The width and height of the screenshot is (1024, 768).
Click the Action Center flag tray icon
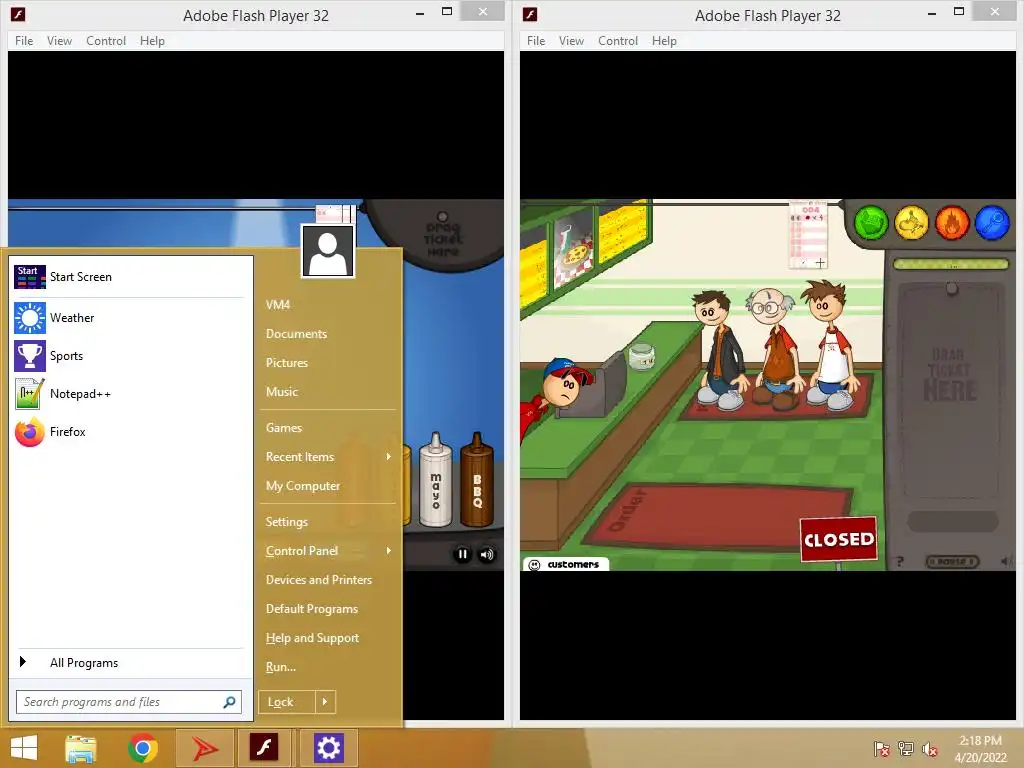(881, 749)
